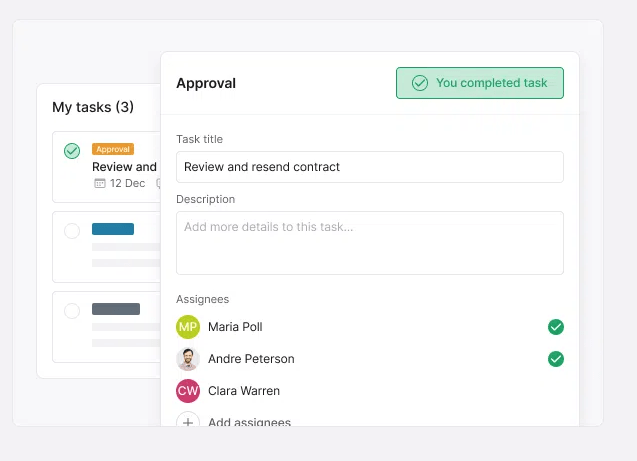Click the You completed task button

click(480, 83)
